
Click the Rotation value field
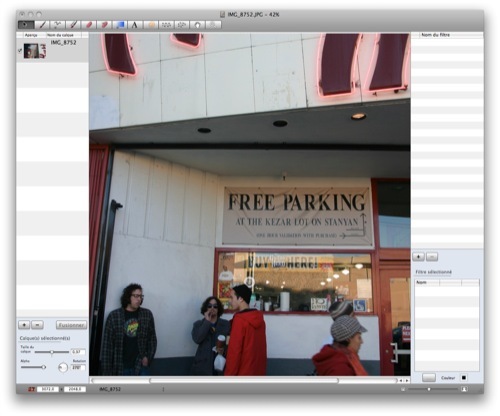[x=78, y=368]
